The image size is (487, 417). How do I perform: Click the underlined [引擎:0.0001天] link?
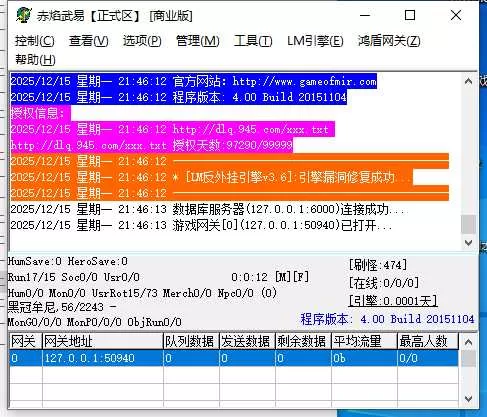pos(393,301)
